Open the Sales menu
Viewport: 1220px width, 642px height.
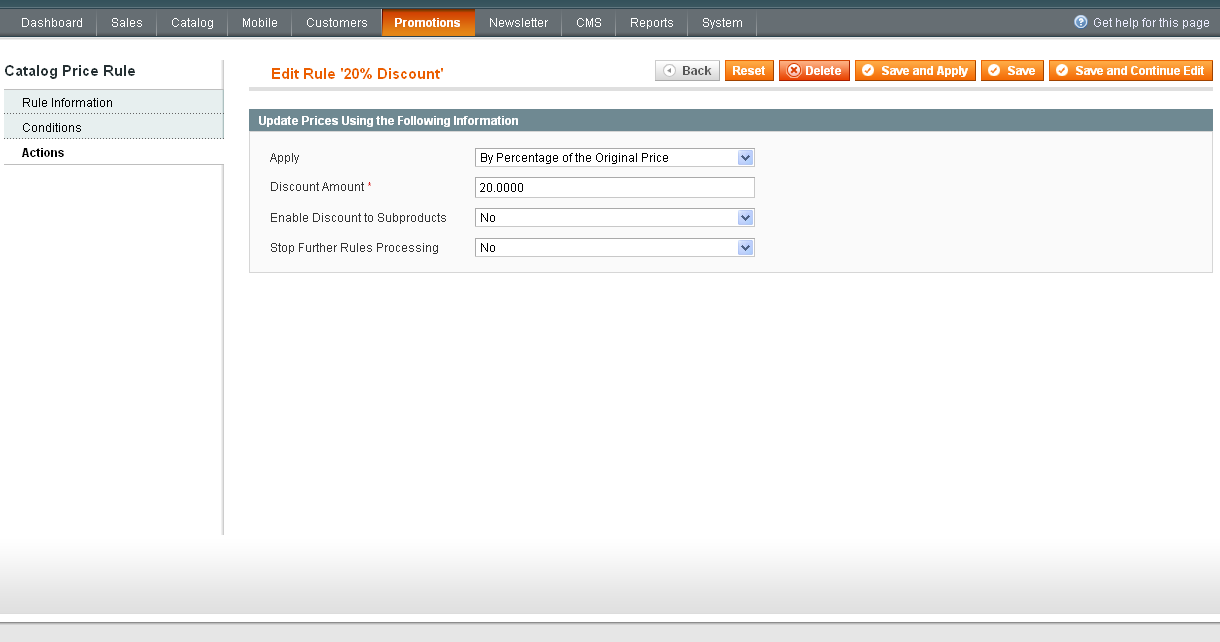click(127, 23)
